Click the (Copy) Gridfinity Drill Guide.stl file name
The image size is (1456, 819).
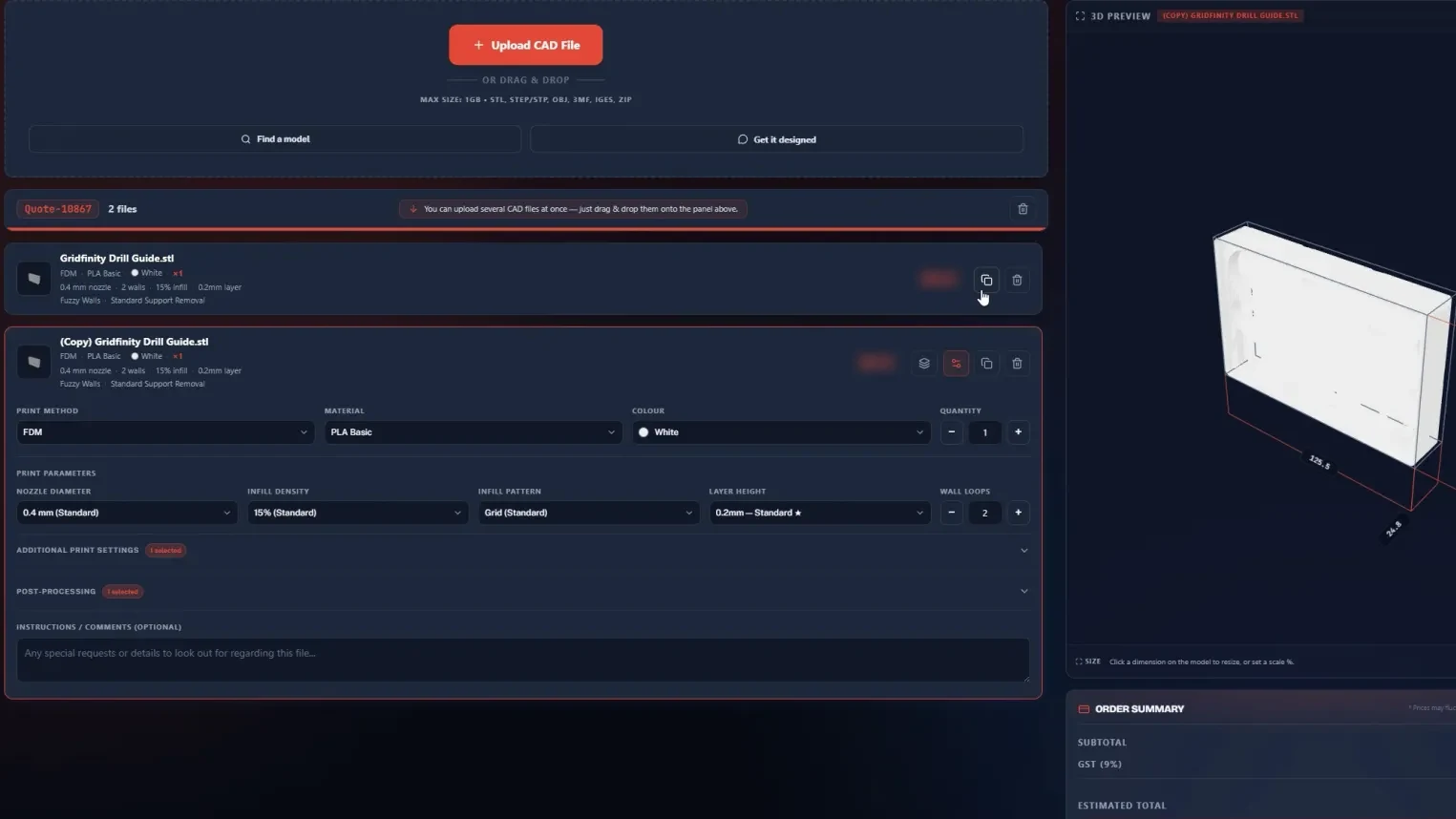pos(134,342)
